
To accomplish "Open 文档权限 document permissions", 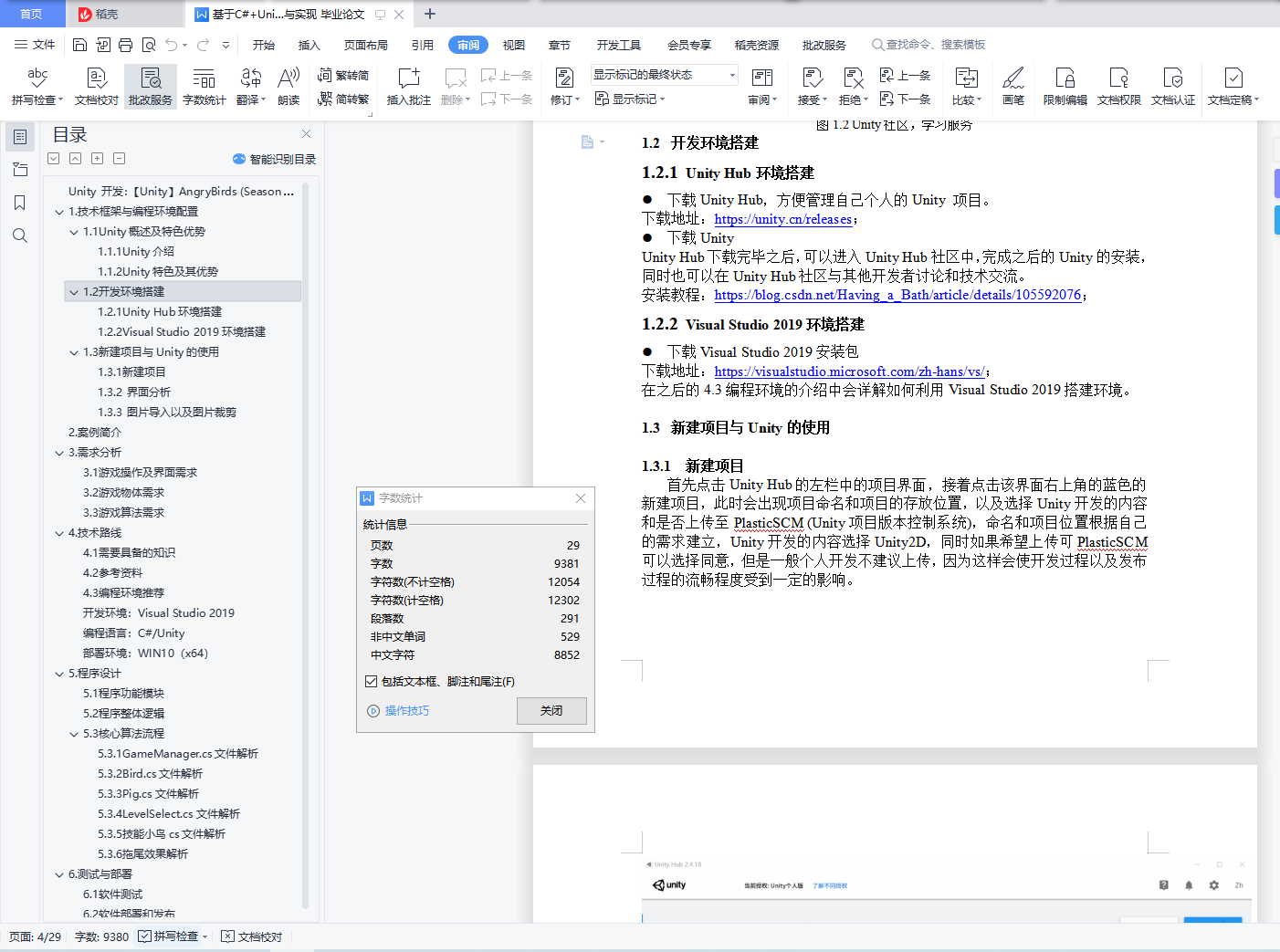I will pyautogui.click(x=1119, y=87).
